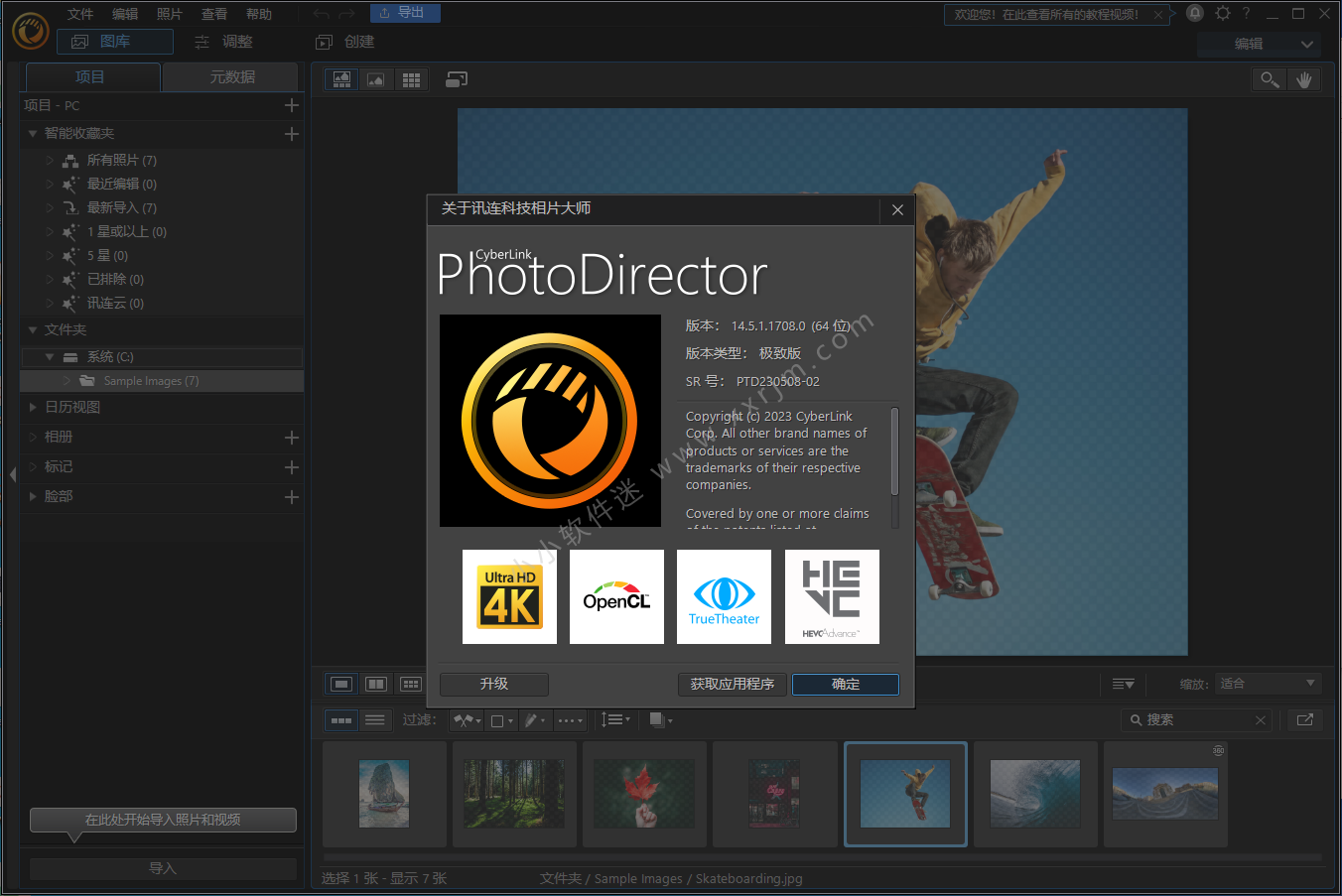Viewport: 1342px width, 896px height.
Task: Add a smart collection with the 智能收藏夹 plus icon
Action: click(292, 133)
